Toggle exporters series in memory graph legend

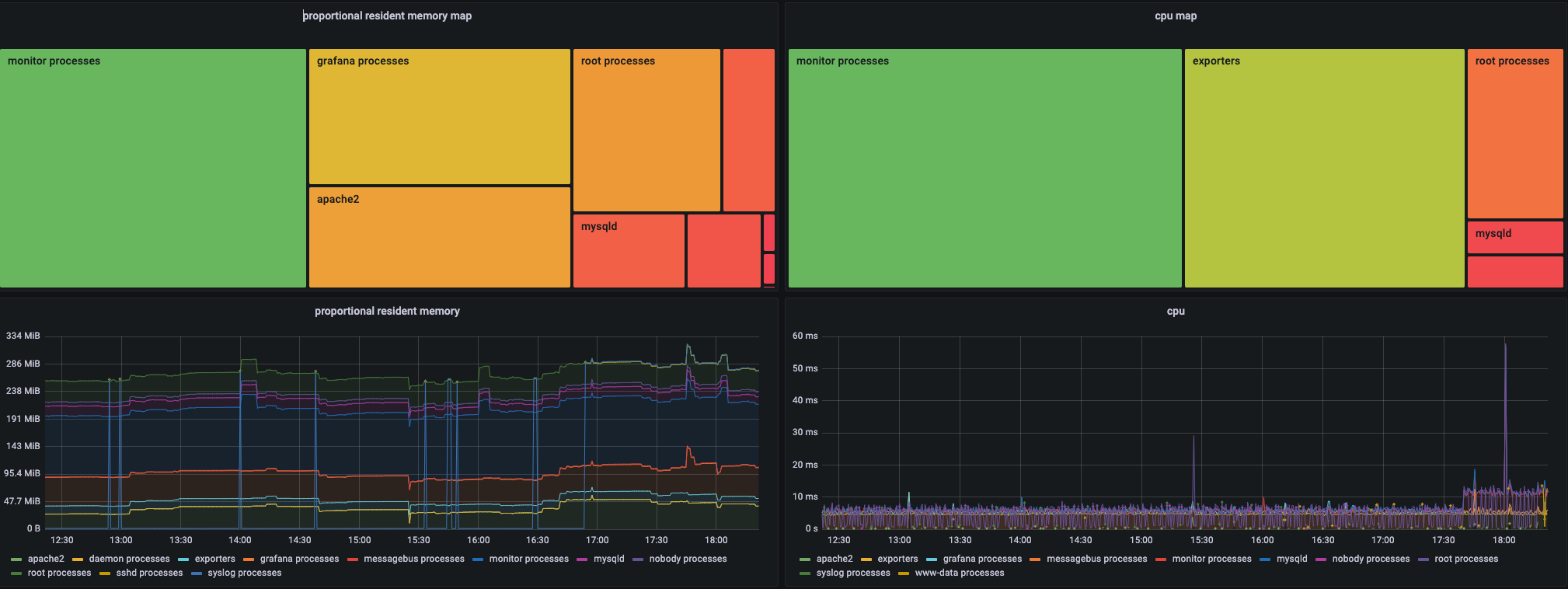pos(214,559)
